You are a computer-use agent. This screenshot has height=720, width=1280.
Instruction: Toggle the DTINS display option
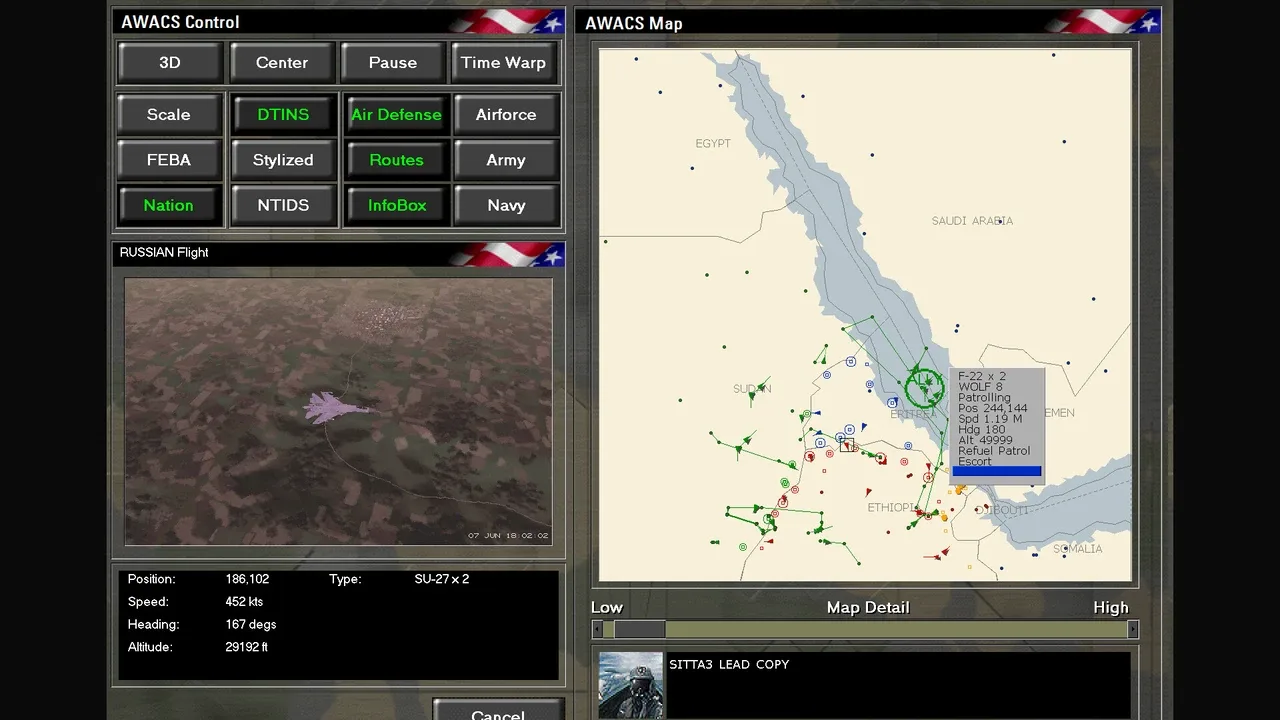283,114
